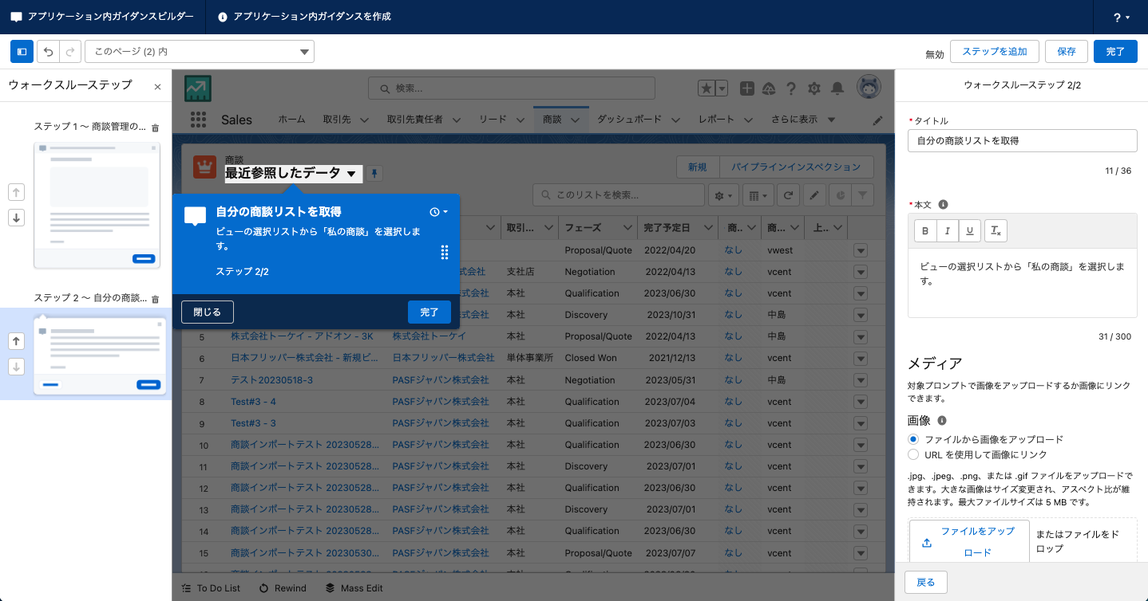Open the favorites list dropdown arrow
This screenshot has height=601, width=1148.
coord(722,89)
